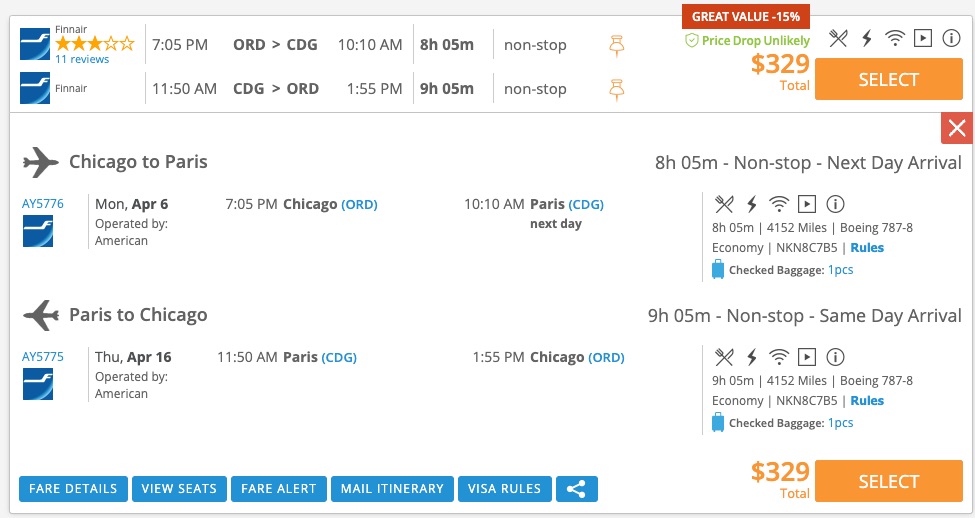Click MAIL ITINERARY button
Image resolution: width=975 pixels, height=518 pixels.
pyautogui.click(x=392, y=489)
